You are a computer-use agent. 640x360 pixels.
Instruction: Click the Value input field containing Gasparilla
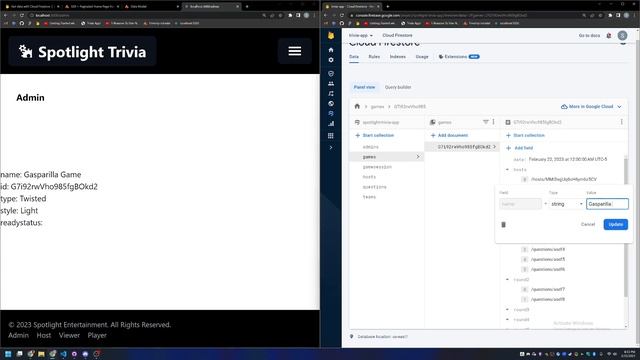click(x=607, y=204)
